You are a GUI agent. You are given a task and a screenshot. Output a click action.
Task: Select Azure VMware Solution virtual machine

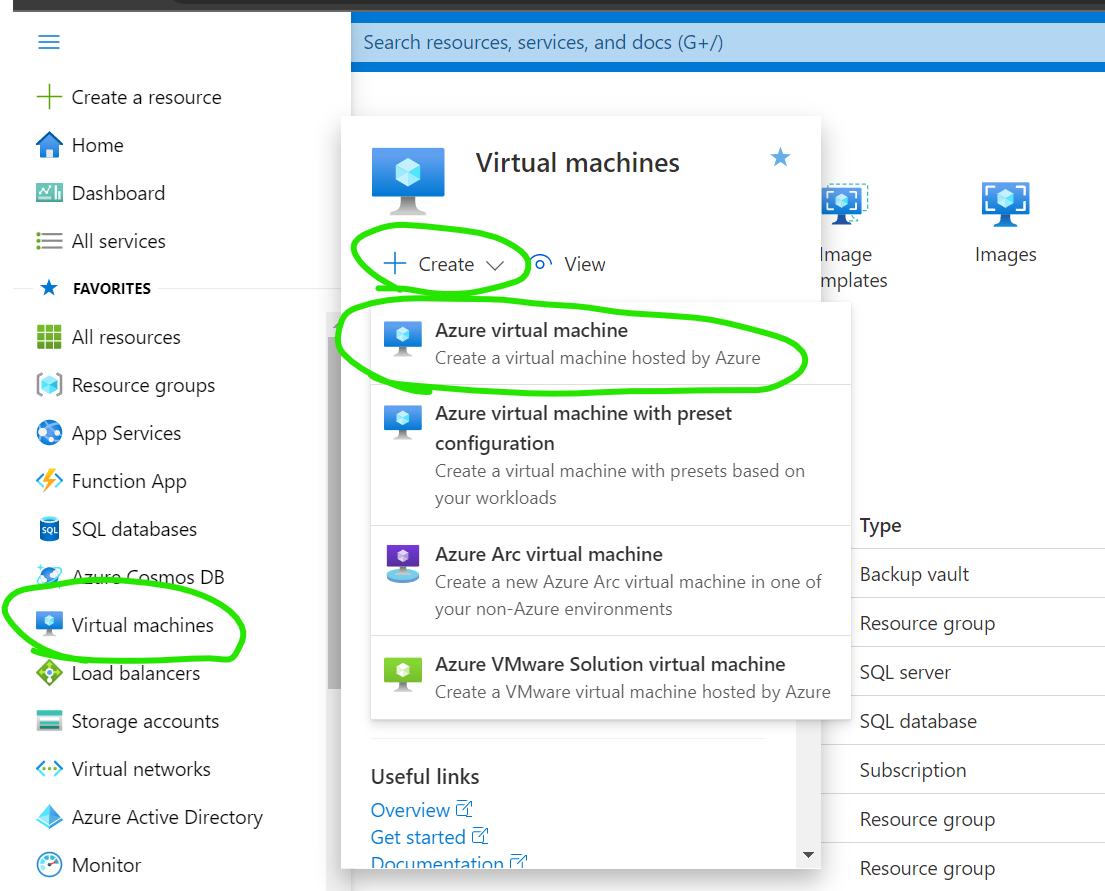click(610, 665)
